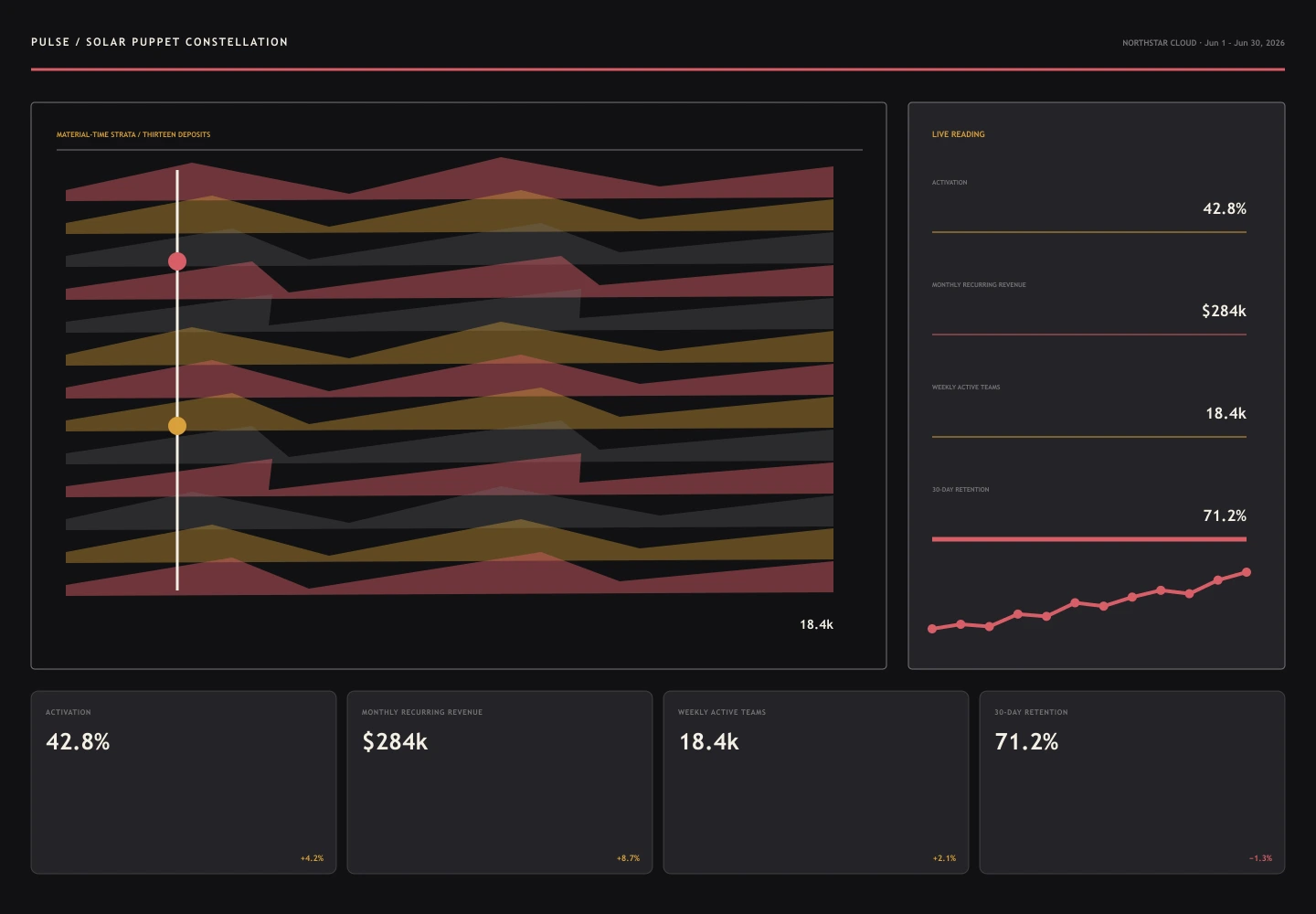Click the "ACTIVATION" label on the bottom KPI card
The image size is (1316, 914).
pos(69,712)
